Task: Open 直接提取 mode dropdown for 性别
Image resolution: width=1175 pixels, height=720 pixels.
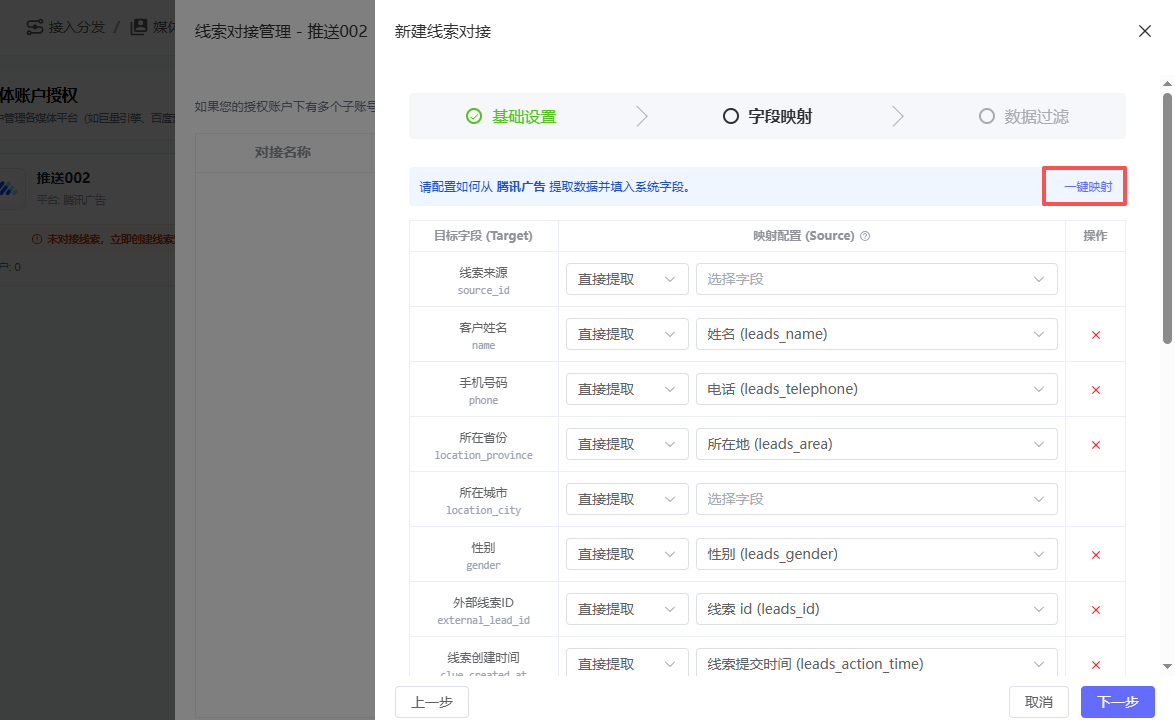Action: click(627, 554)
